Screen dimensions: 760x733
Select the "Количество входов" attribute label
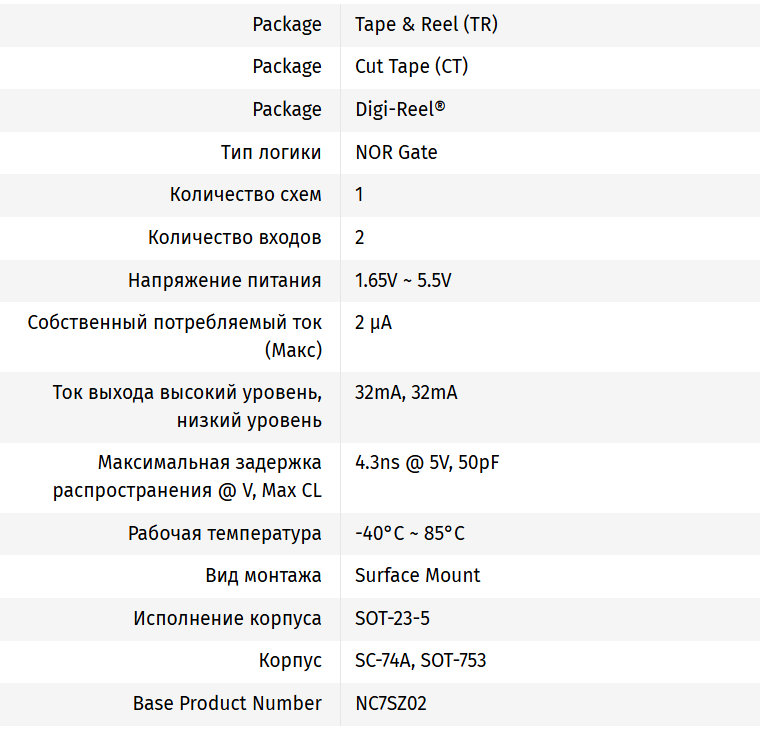click(235, 237)
